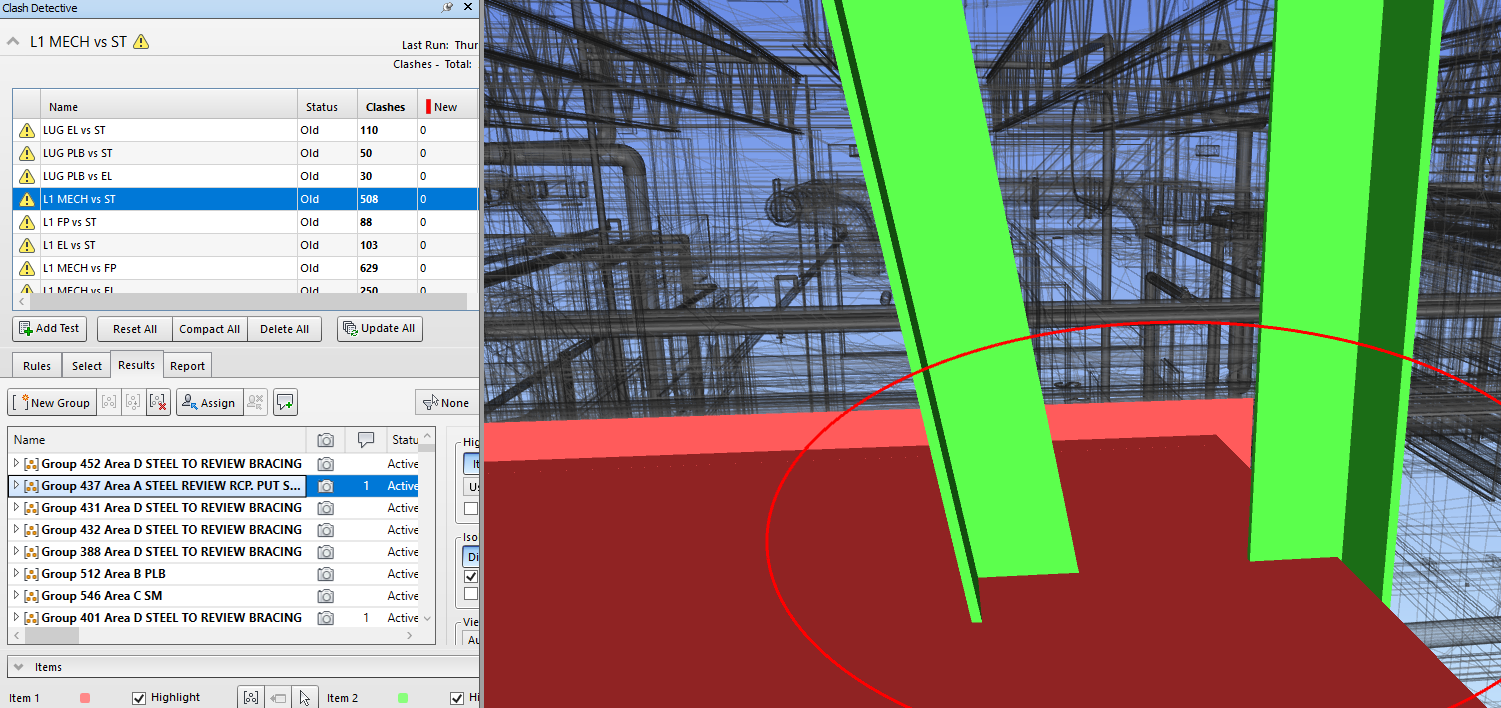Click the add comment icon
Viewport: 1501px width, 708px height.
(x=285, y=403)
